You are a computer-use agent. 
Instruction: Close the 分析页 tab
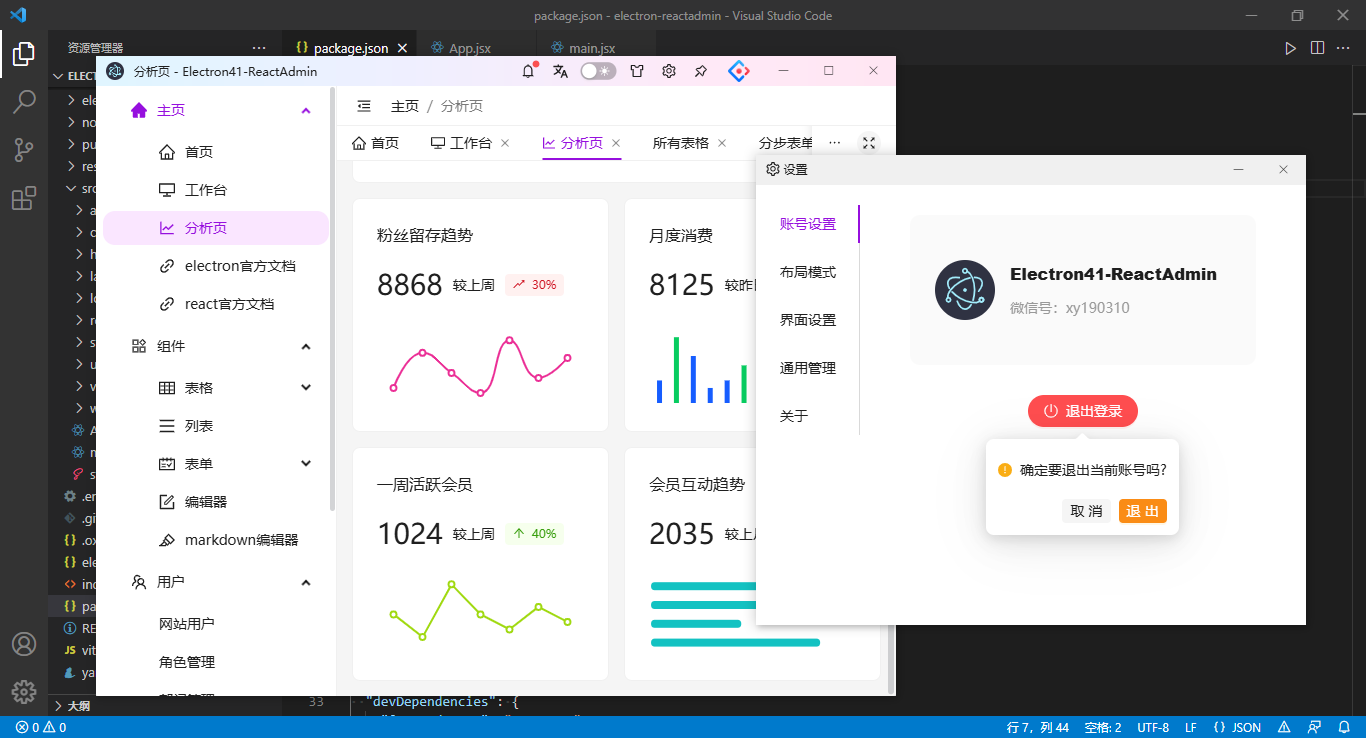click(x=616, y=143)
